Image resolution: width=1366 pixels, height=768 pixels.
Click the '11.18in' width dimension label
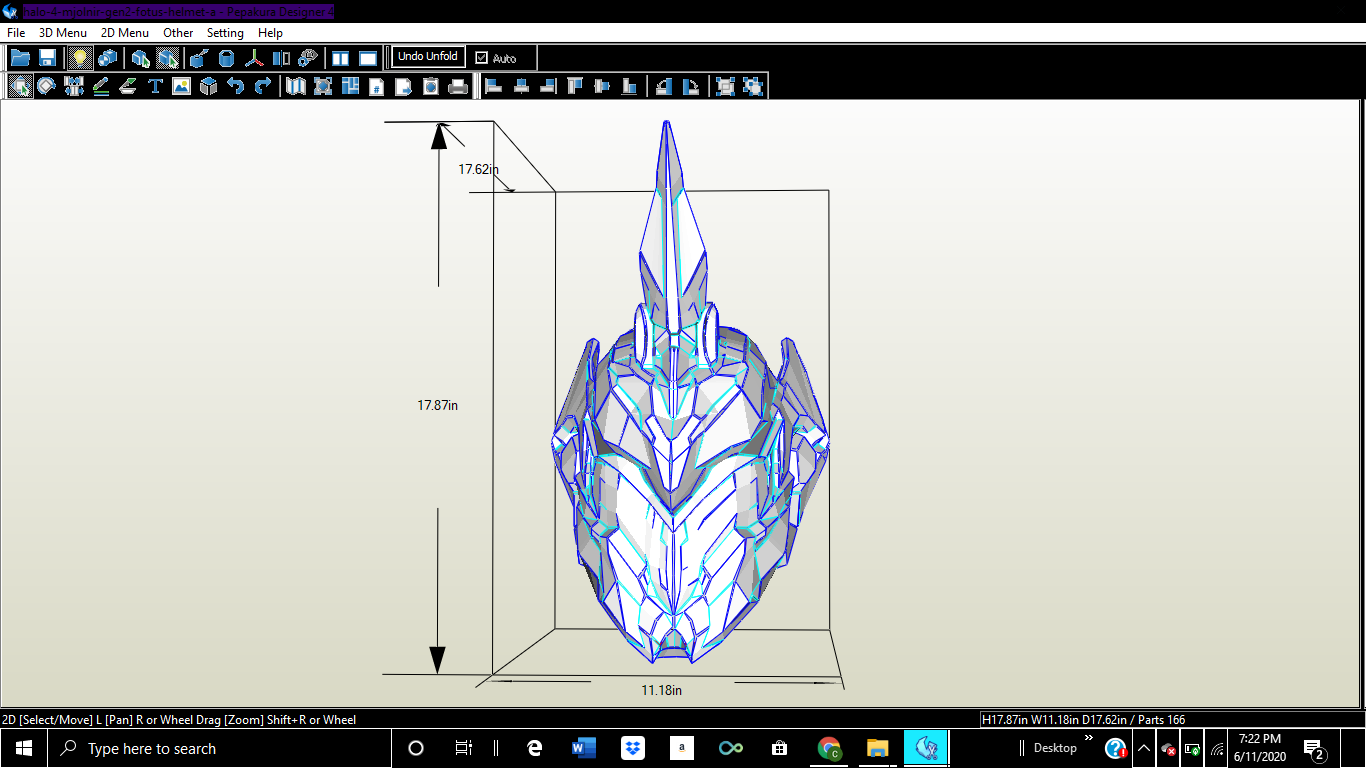662,690
